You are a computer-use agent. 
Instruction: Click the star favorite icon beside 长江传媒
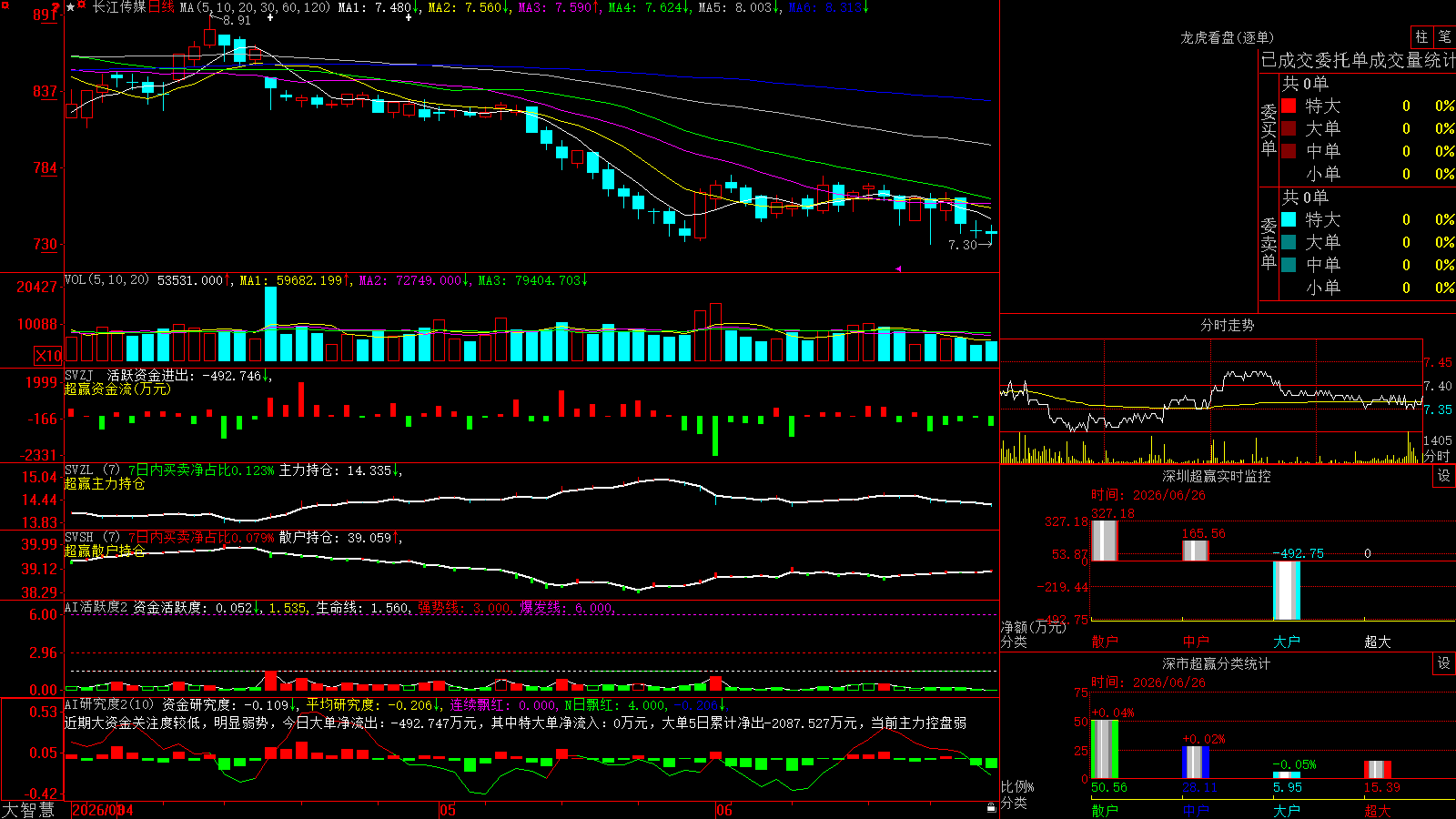[x=71, y=7]
